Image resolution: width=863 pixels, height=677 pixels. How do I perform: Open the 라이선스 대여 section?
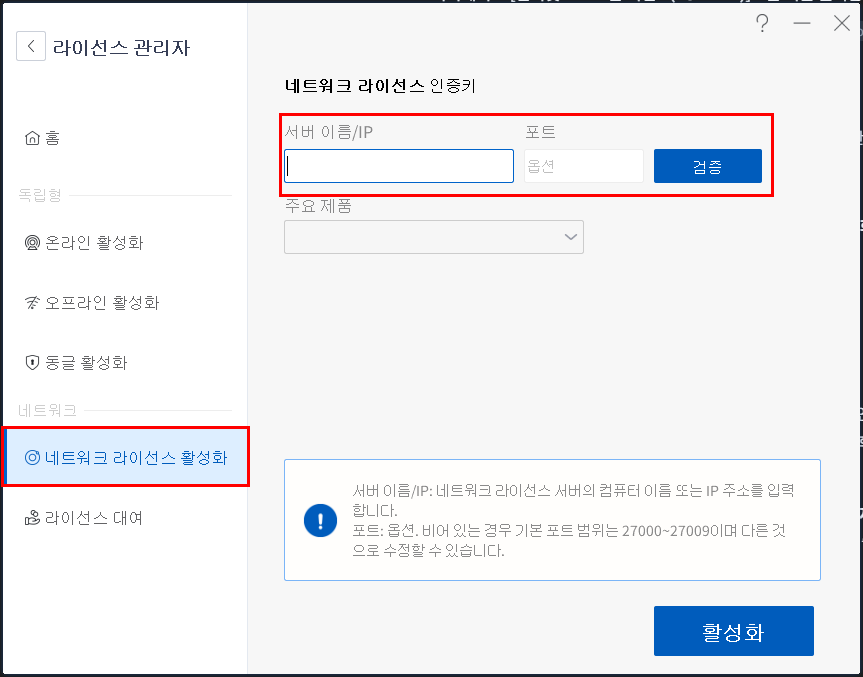tap(95, 518)
